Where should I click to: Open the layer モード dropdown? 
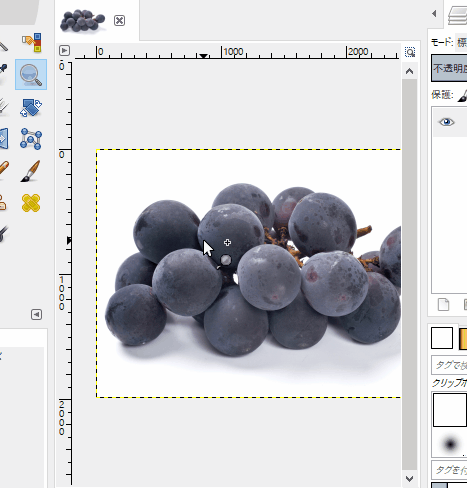click(x=461, y=42)
